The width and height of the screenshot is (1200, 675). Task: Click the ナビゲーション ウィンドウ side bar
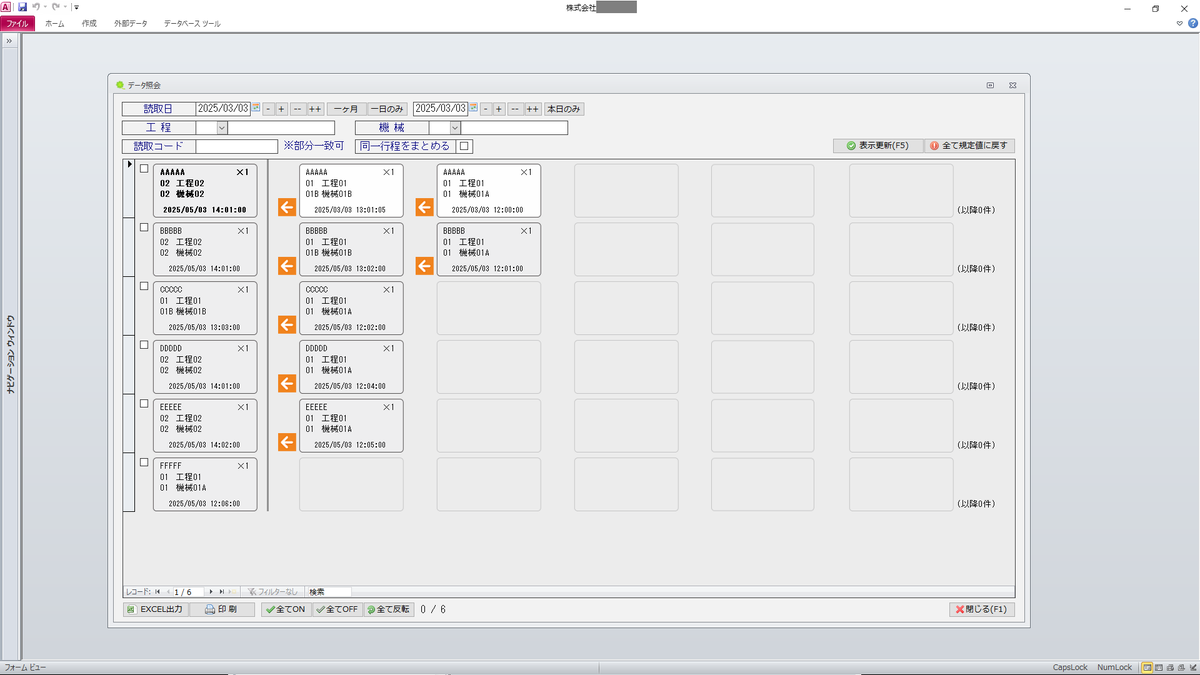10,355
